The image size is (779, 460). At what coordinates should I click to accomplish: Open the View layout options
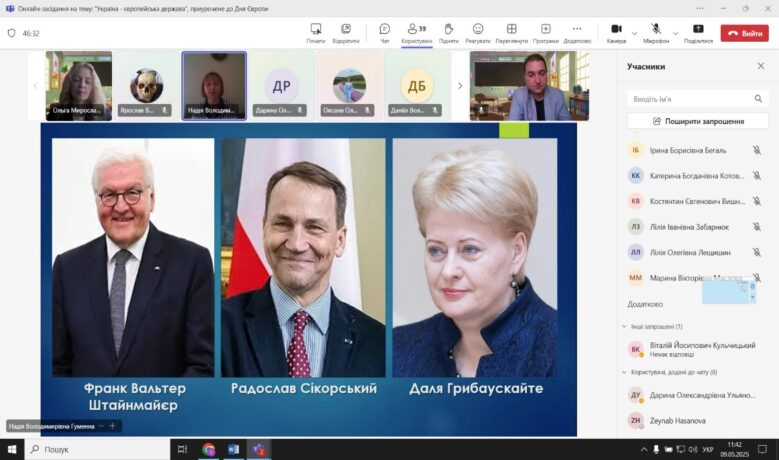click(x=511, y=32)
